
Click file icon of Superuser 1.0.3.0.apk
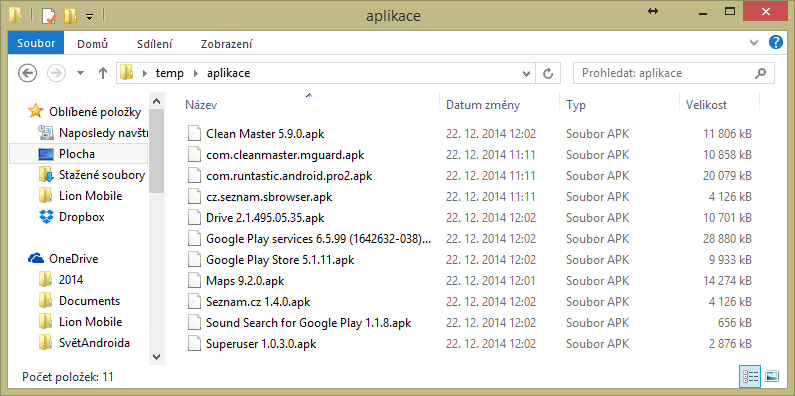pos(194,343)
